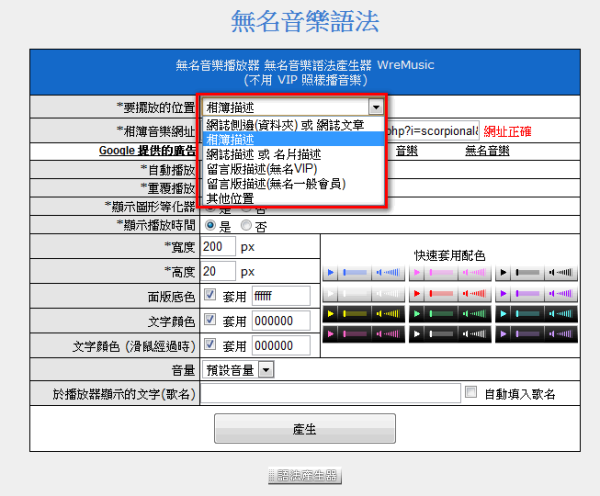Apply the black player skin on light background
This screenshot has height=496, width=600.
pos(536,273)
